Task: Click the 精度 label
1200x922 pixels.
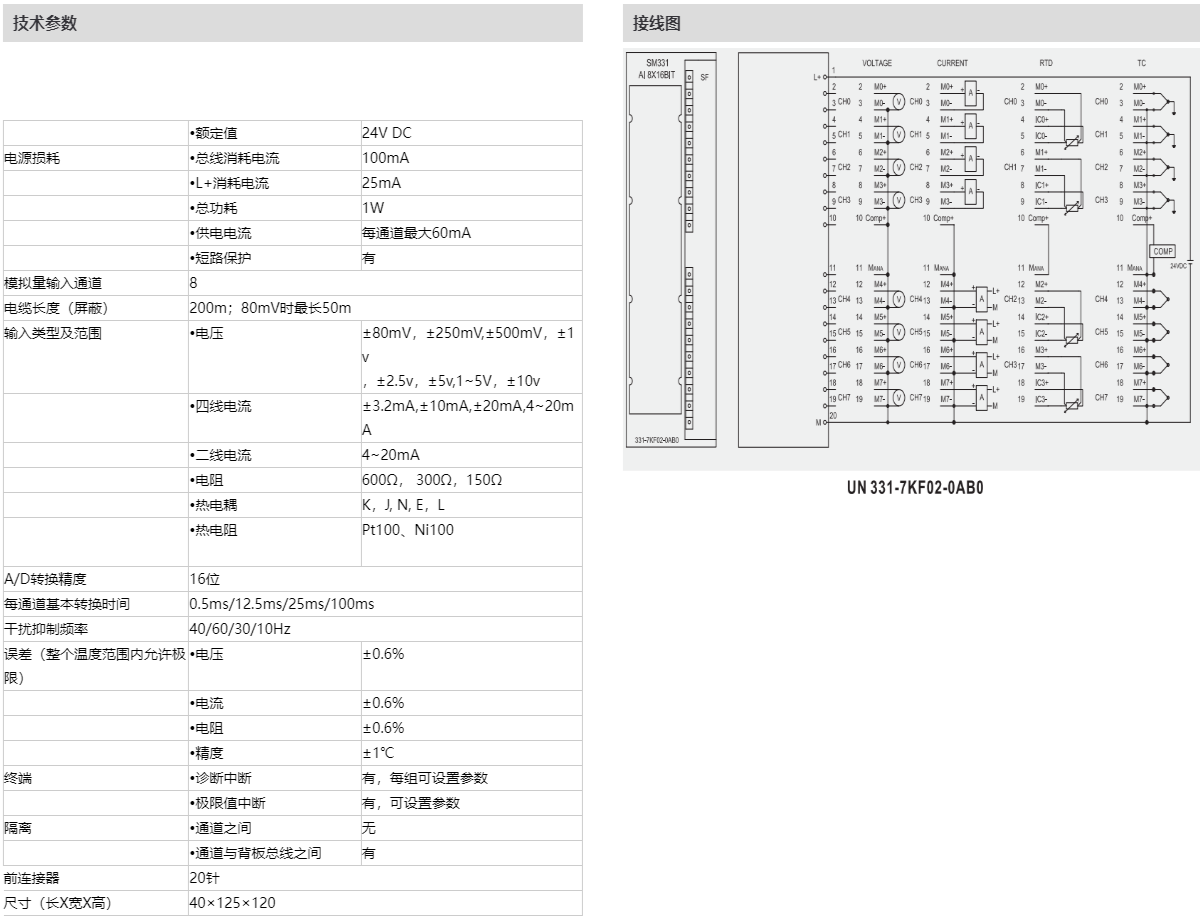Action: coord(206,752)
